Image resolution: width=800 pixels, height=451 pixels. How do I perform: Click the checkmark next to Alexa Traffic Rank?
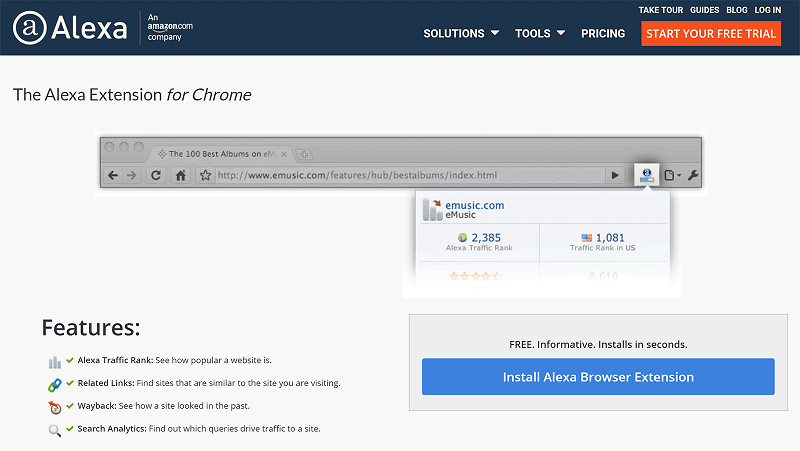pos(70,360)
